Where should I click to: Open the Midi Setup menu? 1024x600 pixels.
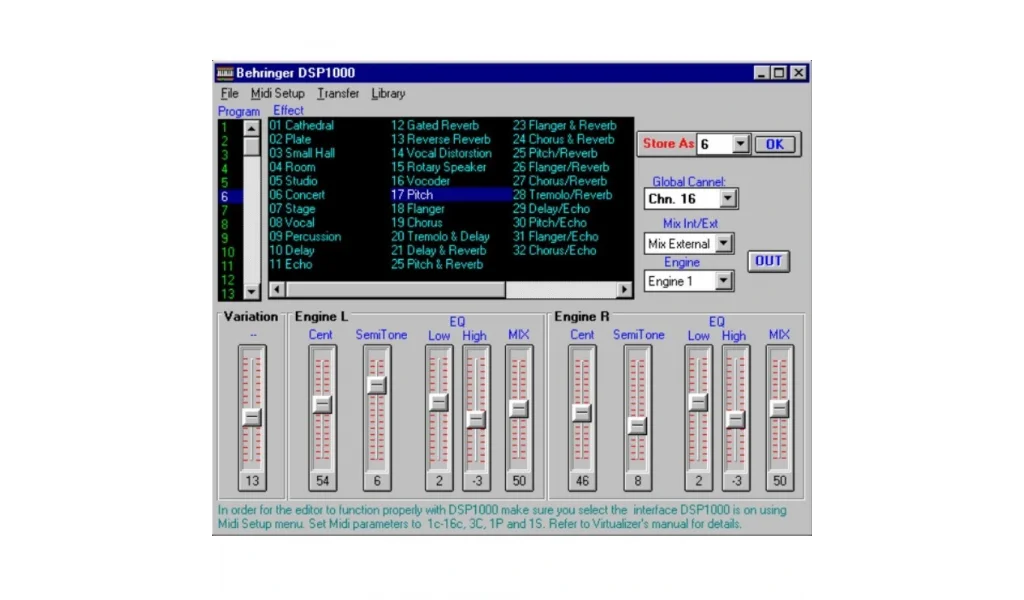point(277,94)
